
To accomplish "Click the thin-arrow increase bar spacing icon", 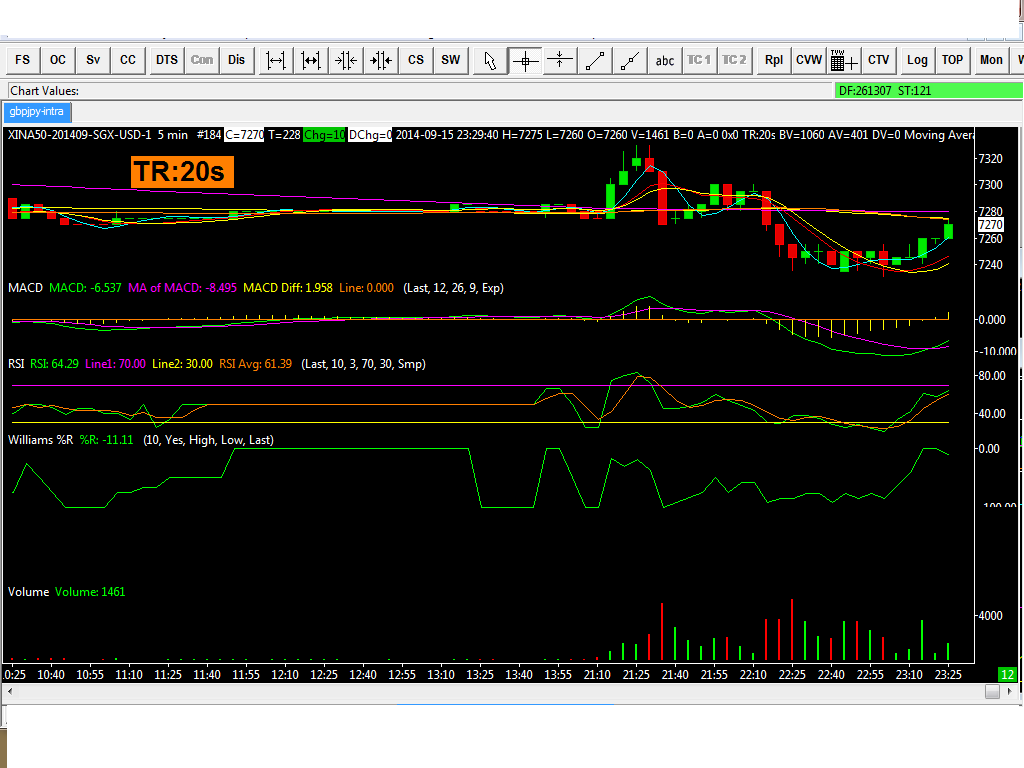I will point(276,60).
